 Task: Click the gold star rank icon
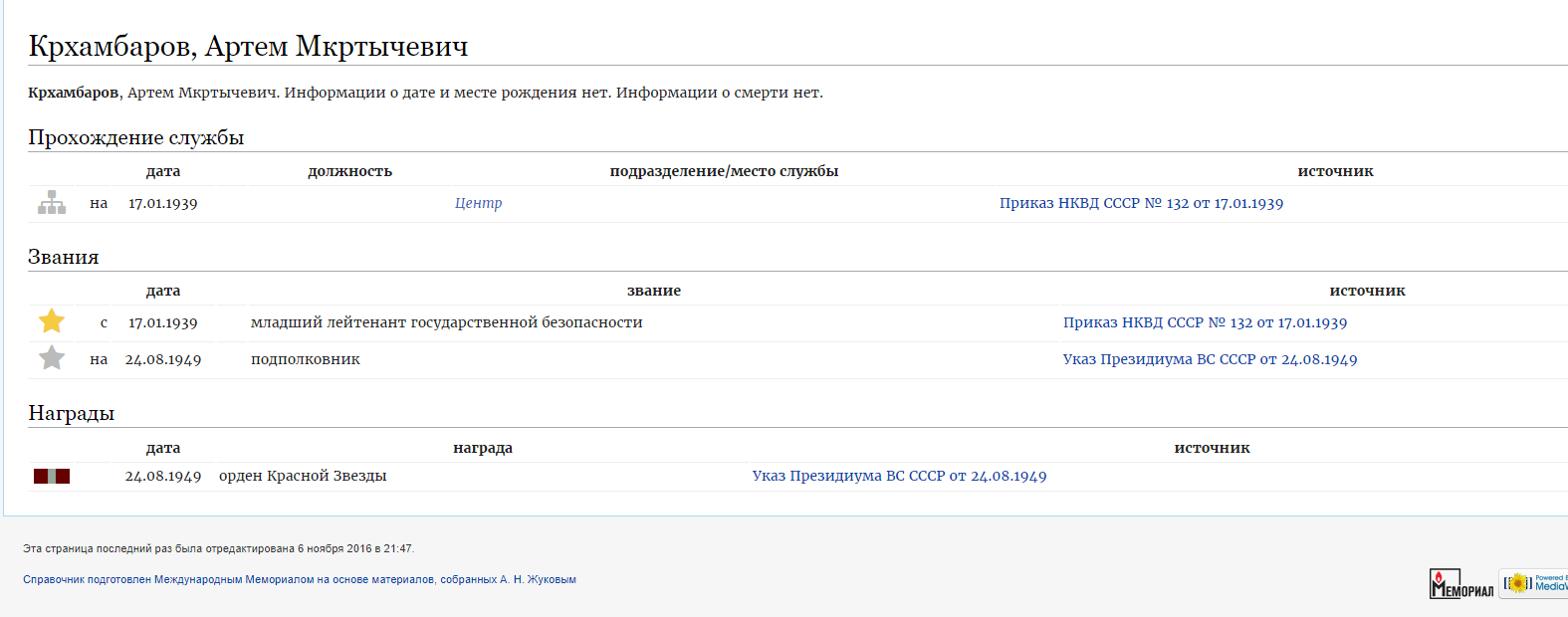[x=52, y=321]
